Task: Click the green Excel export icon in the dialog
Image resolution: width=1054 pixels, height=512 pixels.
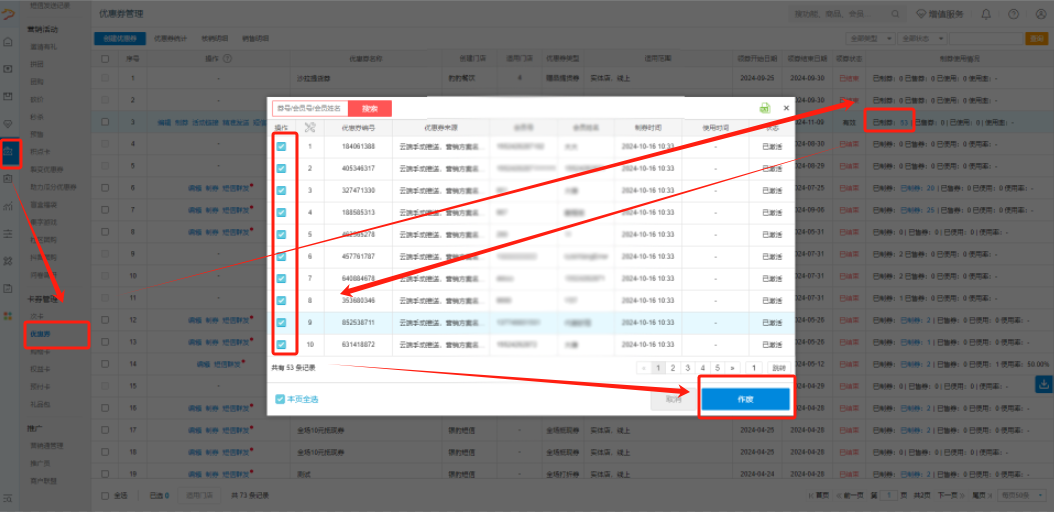Action: point(764,108)
